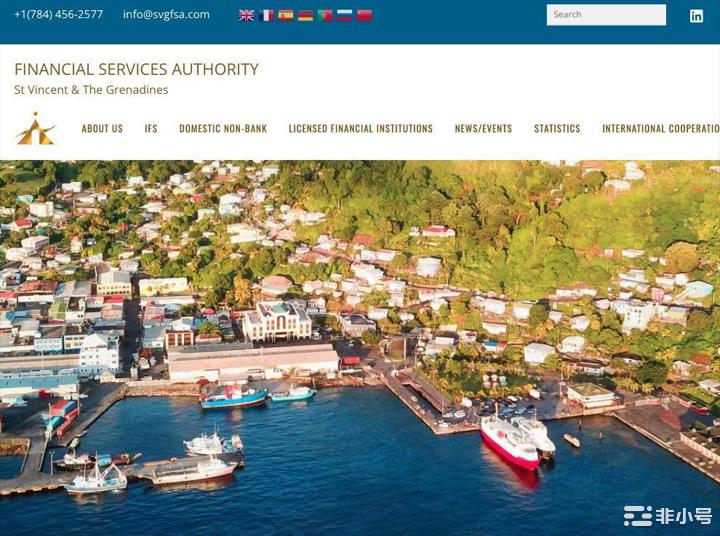720x536 pixels.
Task: Click the info@svgfsa.com email link
Action: (x=166, y=14)
